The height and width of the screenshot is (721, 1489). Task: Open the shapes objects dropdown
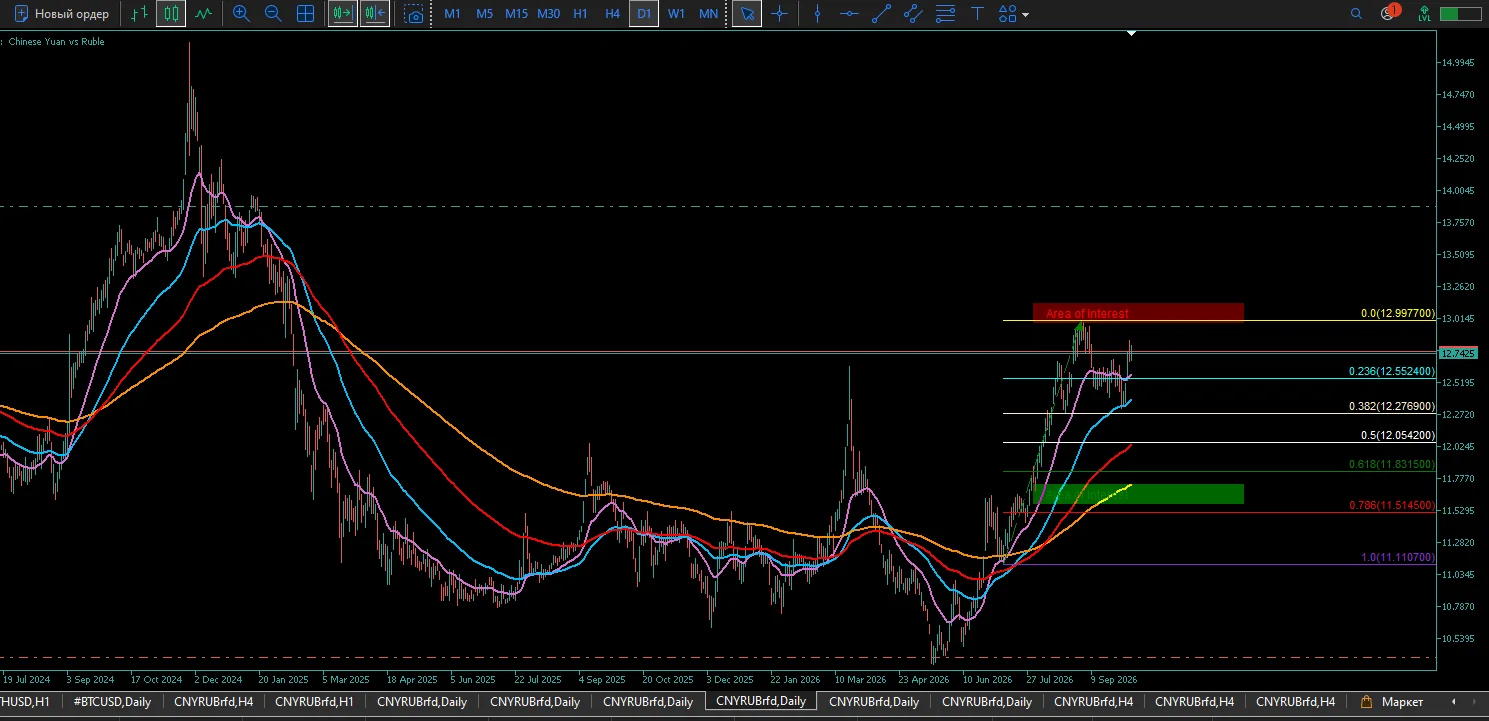pos(1013,14)
